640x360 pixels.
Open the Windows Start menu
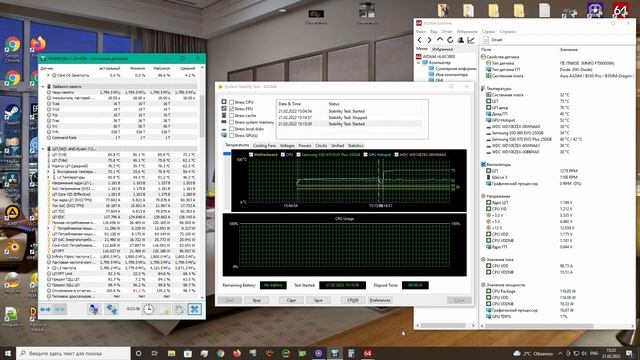8,353
